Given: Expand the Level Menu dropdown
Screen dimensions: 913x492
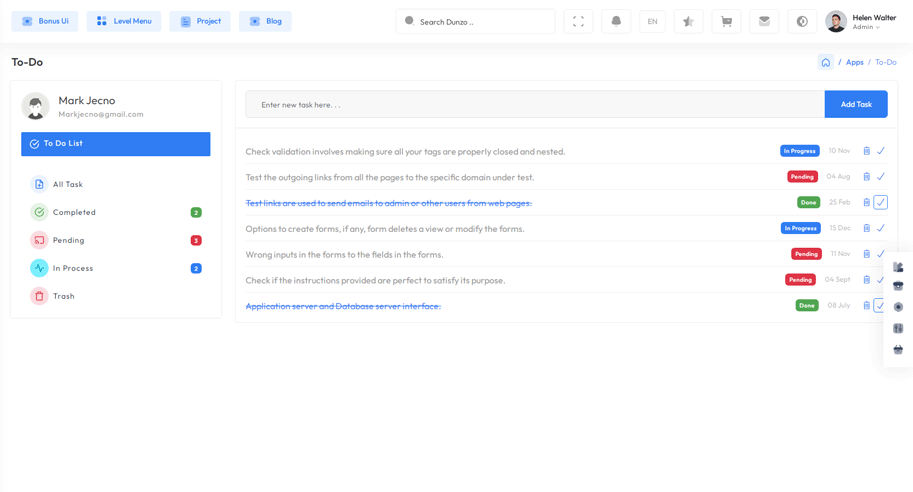Looking at the screenshot, I should click(x=124, y=21).
